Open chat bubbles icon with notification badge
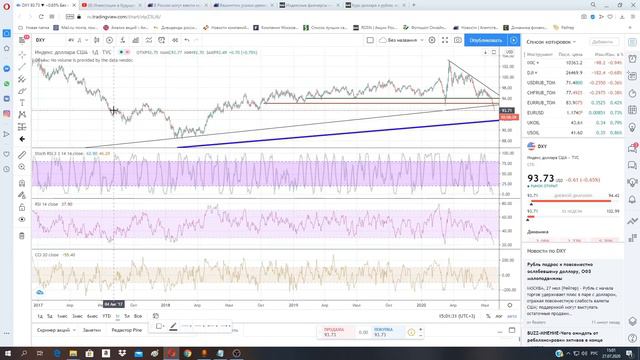The height and width of the screenshot is (360, 640). click(632, 148)
